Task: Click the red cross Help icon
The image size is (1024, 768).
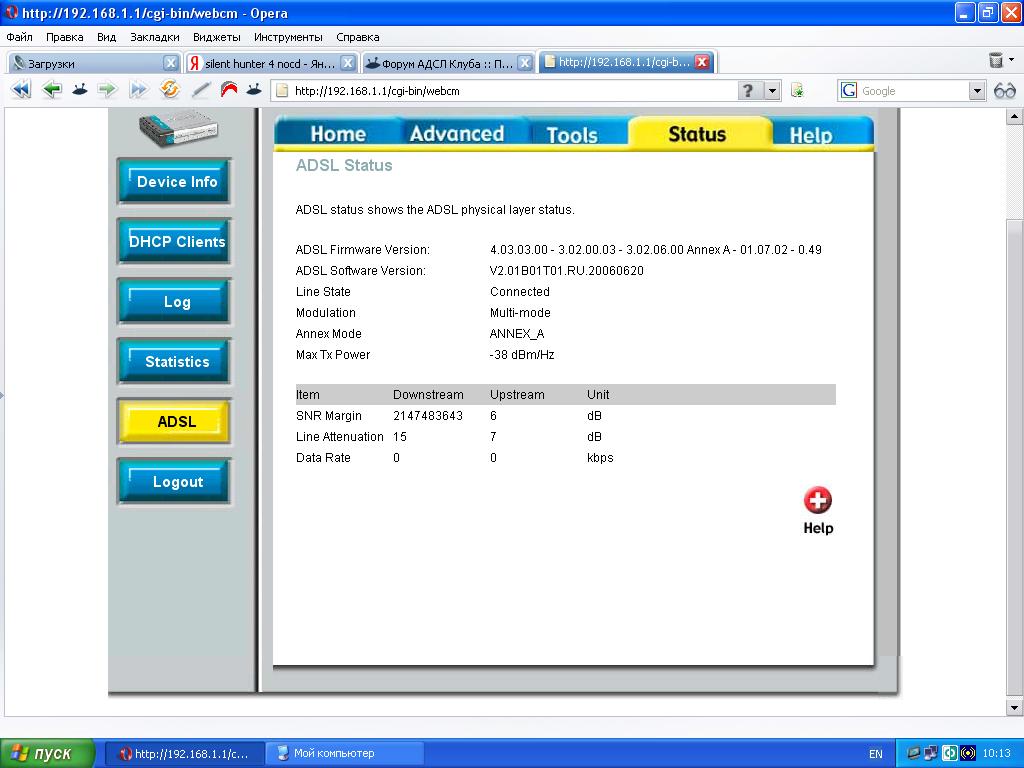Action: (817, 501)
